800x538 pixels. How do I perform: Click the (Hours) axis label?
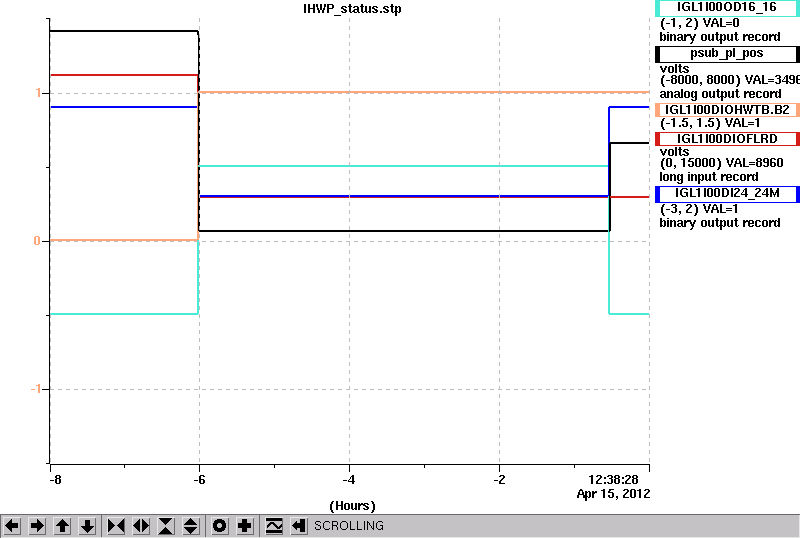(x=353, y=506)
